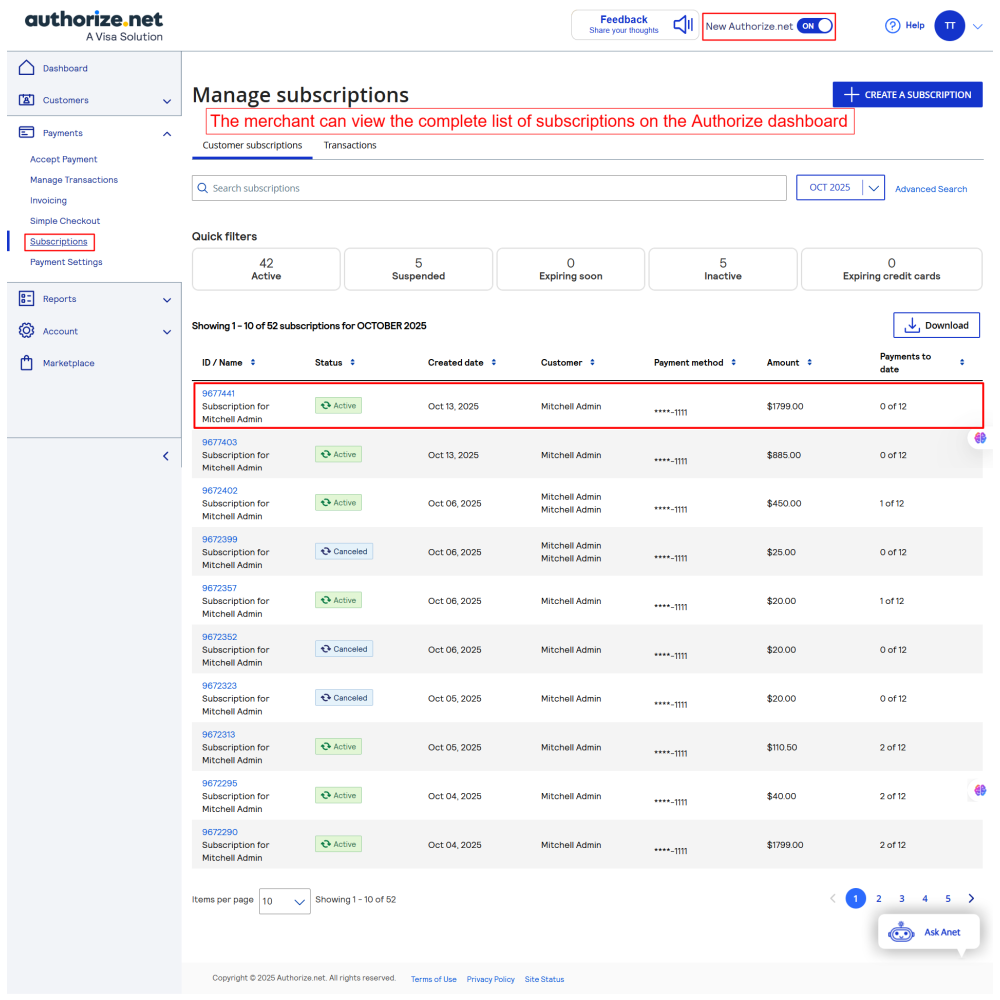This screenshot has height=1000, width=1000.
Task: Toggle the New Authorize.net switch off
Action: (814, 26)
